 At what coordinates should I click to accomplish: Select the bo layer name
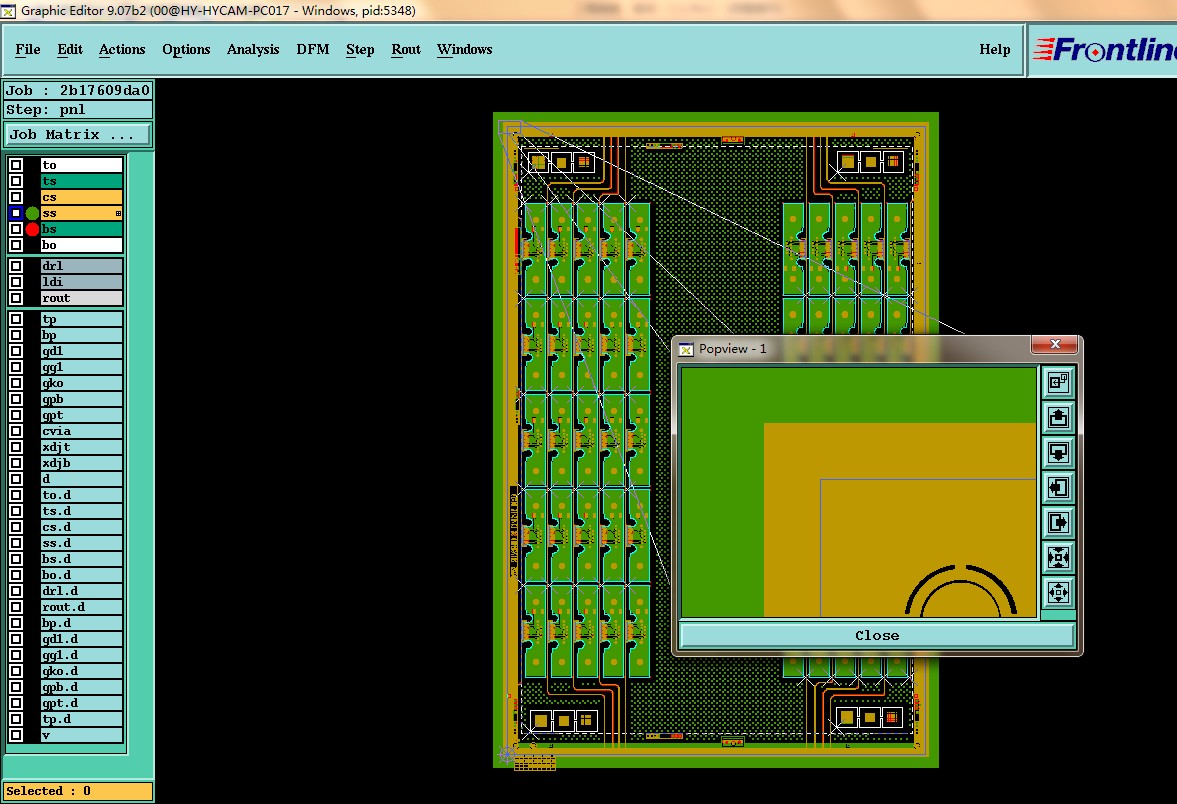click(81, 245)
